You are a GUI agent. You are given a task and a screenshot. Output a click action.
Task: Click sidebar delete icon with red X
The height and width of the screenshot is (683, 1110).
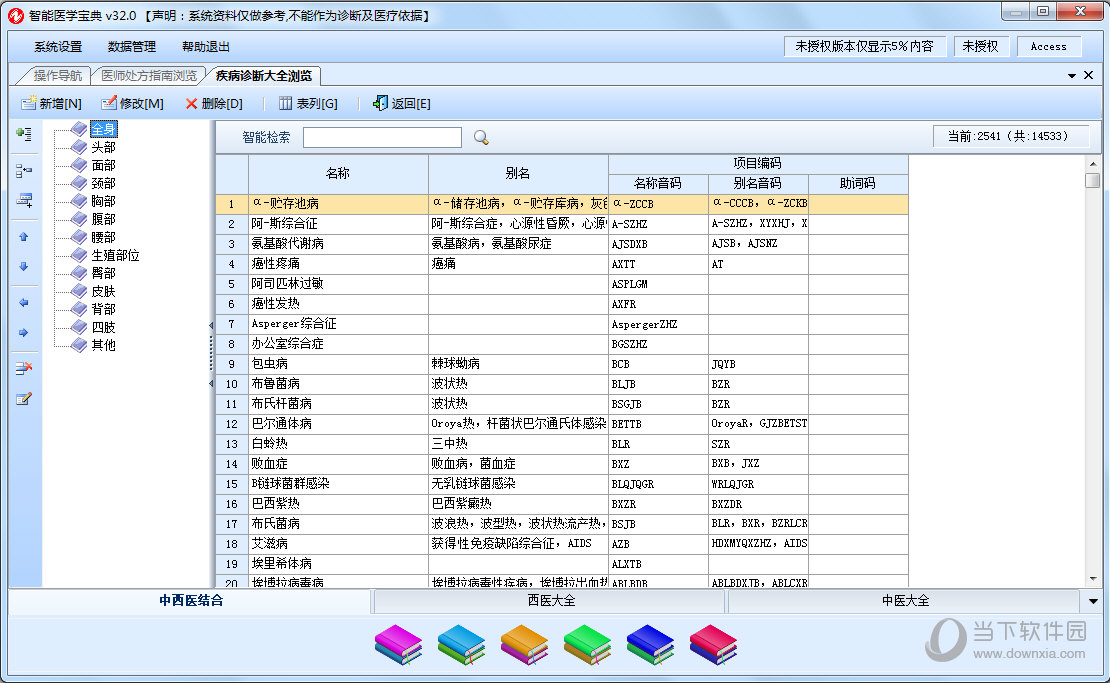(x=24, y=369)
